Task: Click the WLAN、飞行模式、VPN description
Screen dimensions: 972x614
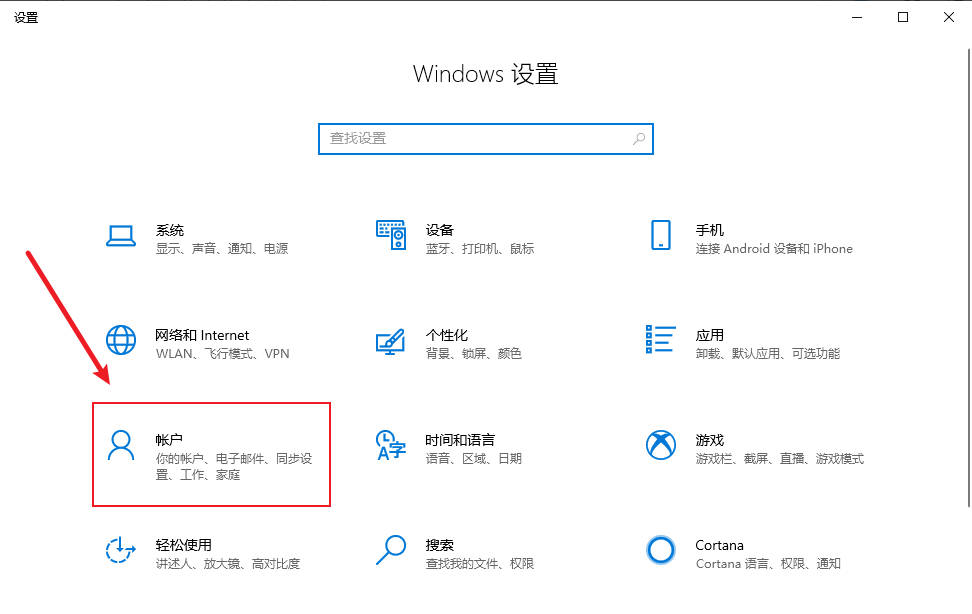Action: point(223,354)
